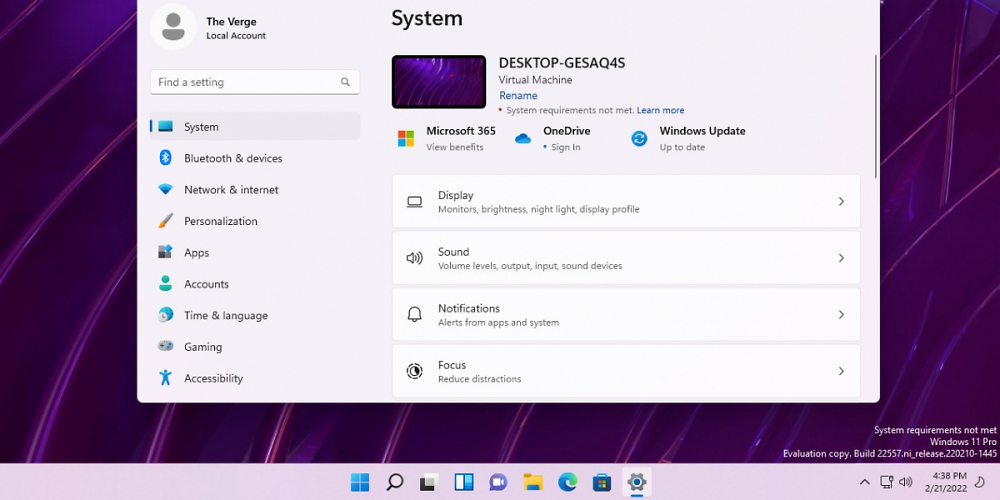The width and height of the screenshot is (1000, 500).
Task: Open Microsoft 365 View benefits
Action: (446, 138)
